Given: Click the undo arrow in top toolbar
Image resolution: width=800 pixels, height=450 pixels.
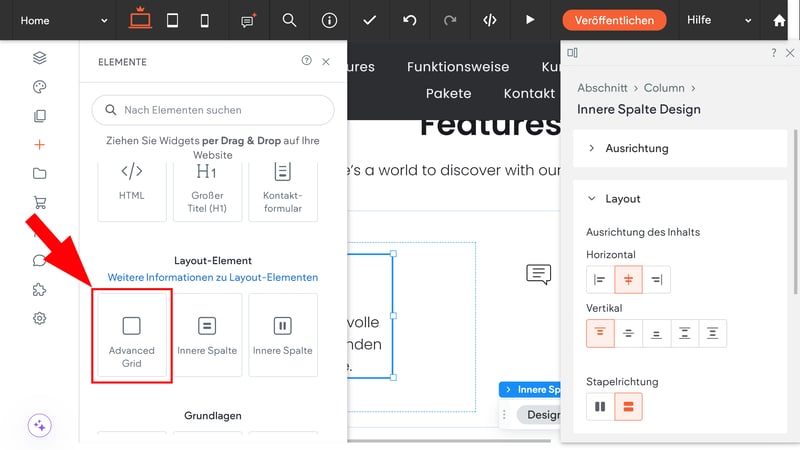Looking at the screenshot, I should coord(409,20).
